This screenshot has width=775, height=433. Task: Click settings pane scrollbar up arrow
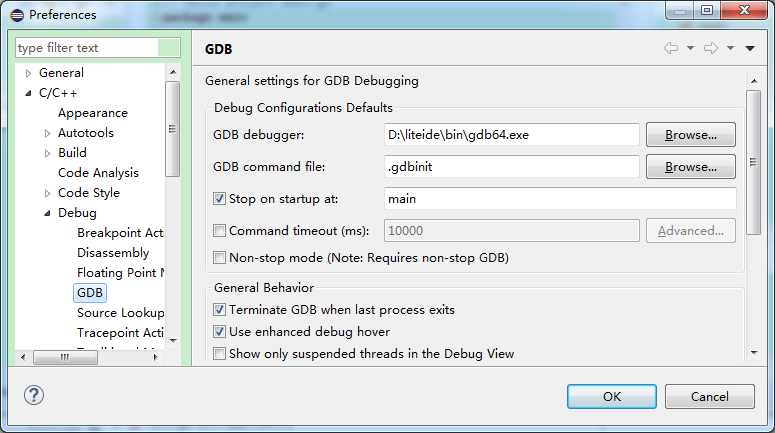pos(754,81)
